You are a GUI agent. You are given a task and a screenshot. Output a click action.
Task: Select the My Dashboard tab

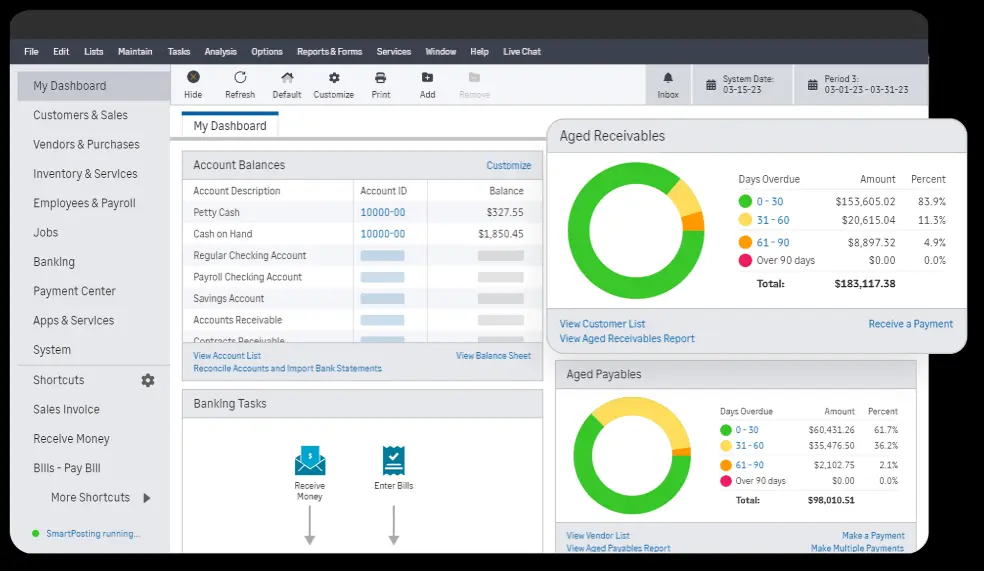[x=230, y=126]
